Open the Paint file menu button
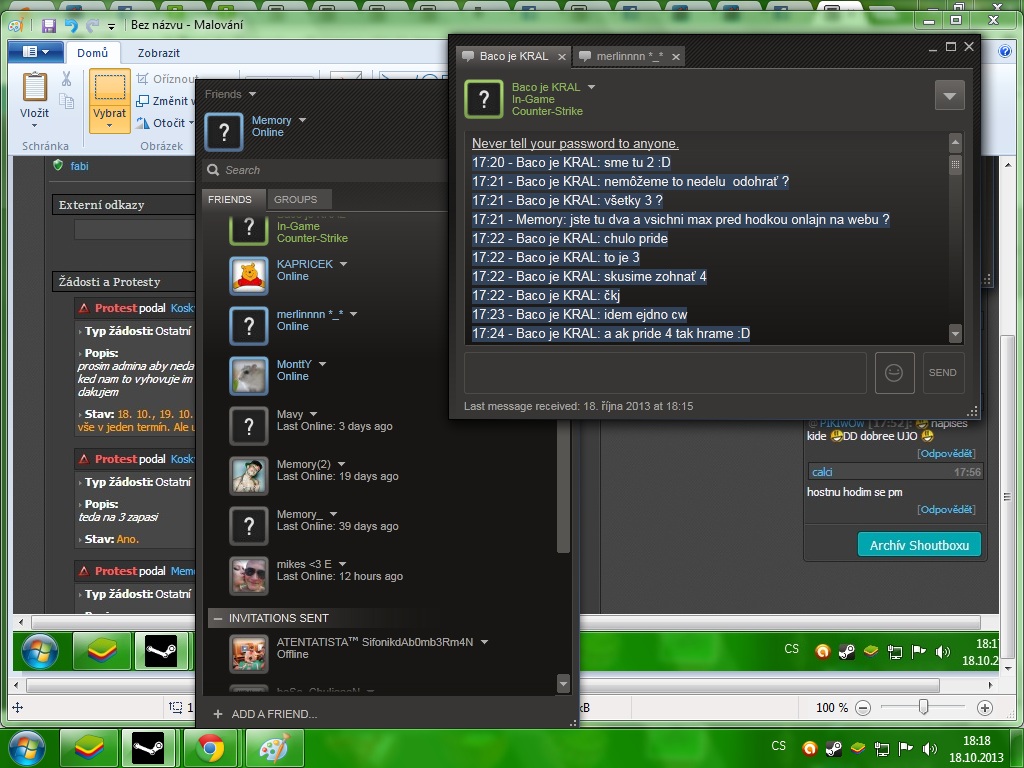The height and width of the screenshot is (768, 1024). coord(35,52)
